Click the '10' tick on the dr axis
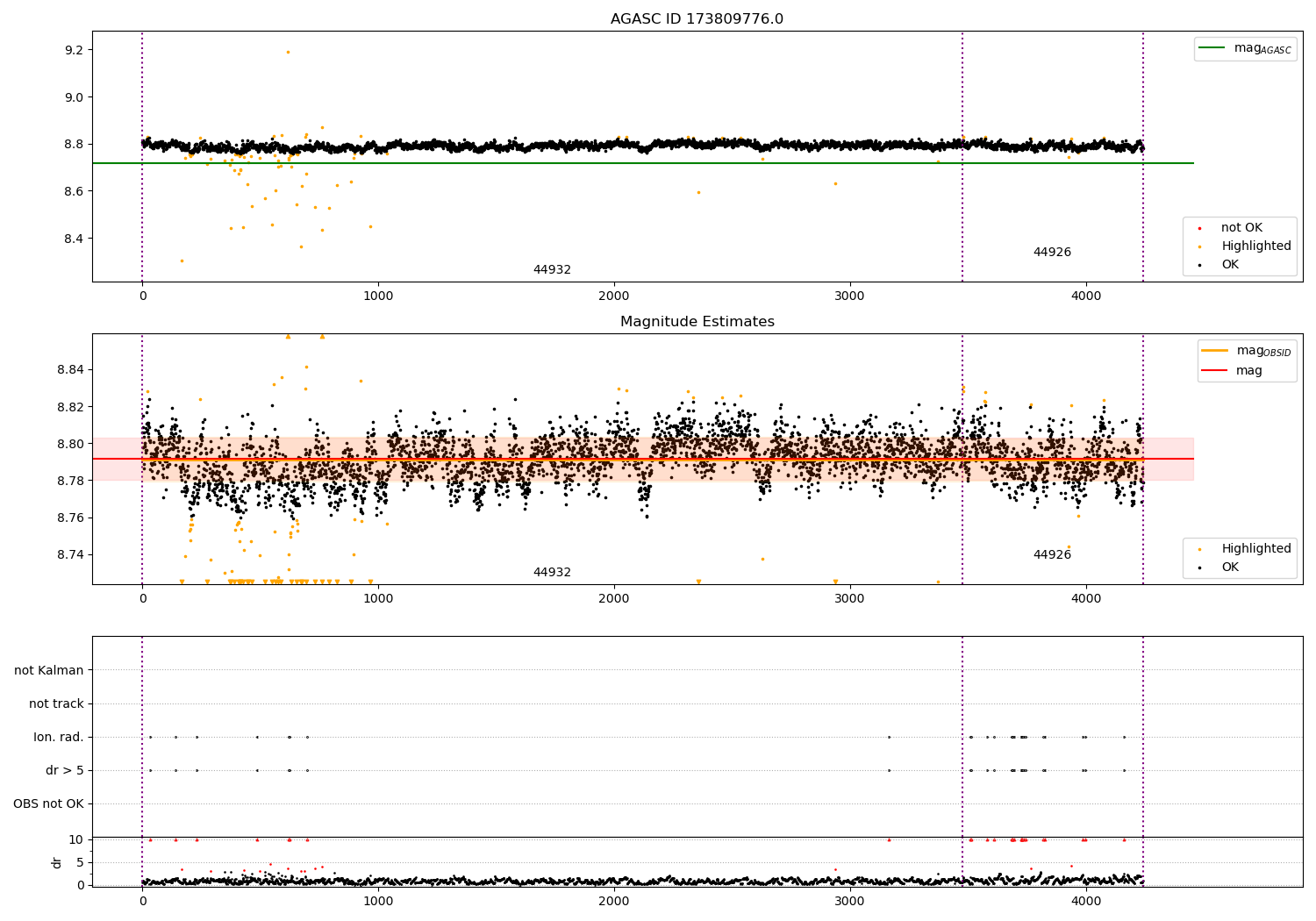The image size is (1316, 921). click(76, 839)
